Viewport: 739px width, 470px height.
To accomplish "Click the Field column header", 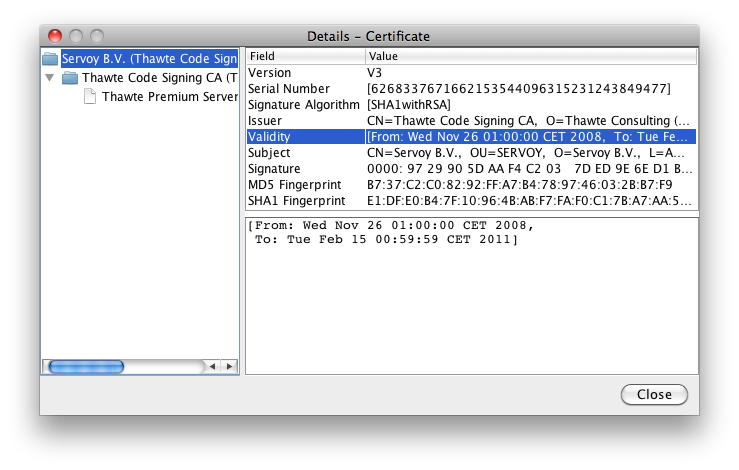I will (306, 56).
